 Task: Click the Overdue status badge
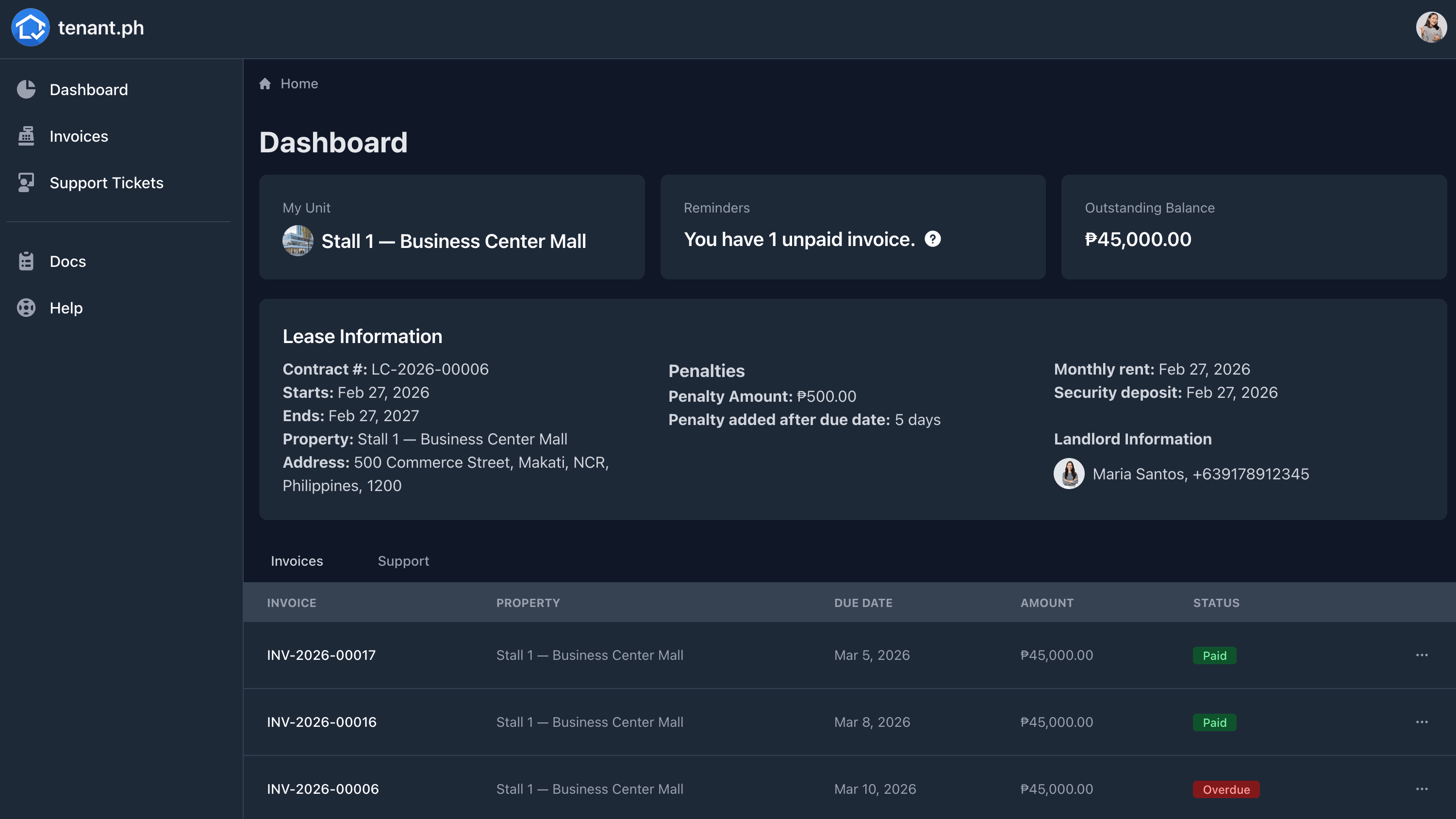point(1225,789)
